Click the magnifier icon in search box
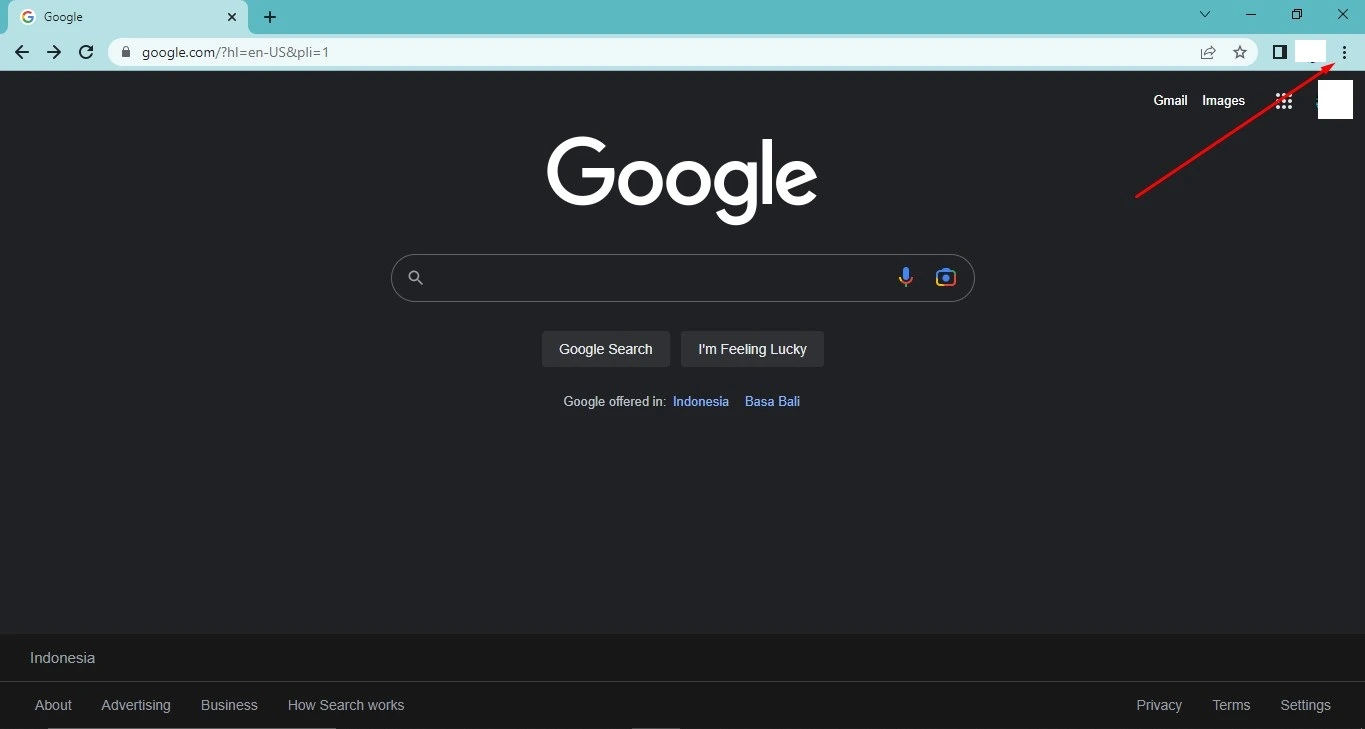Image resolution: width=1365 pixels, height=729 pixels. click(x=416, y=277)
